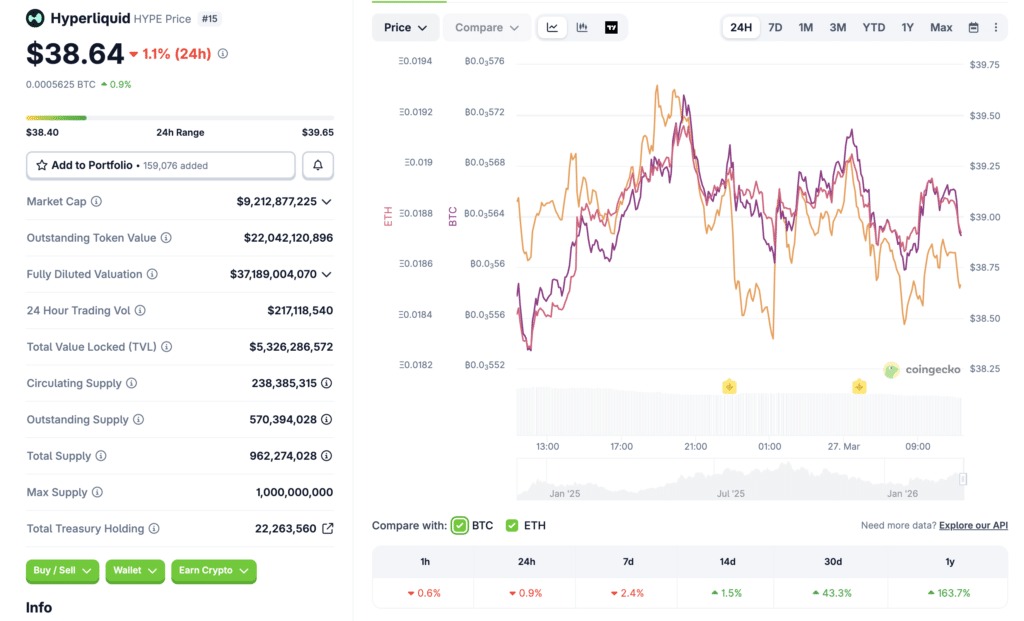Click the Hyperliquid logo icon
The image size is (1024, 621).
click(35, 18)
